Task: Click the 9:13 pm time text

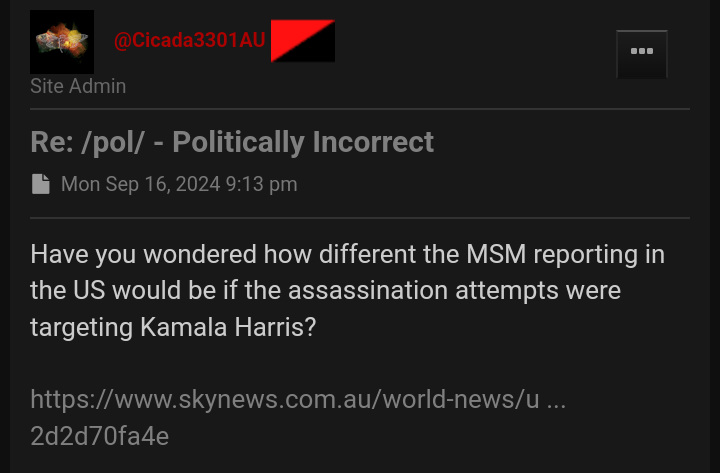Action: (262, 184)
